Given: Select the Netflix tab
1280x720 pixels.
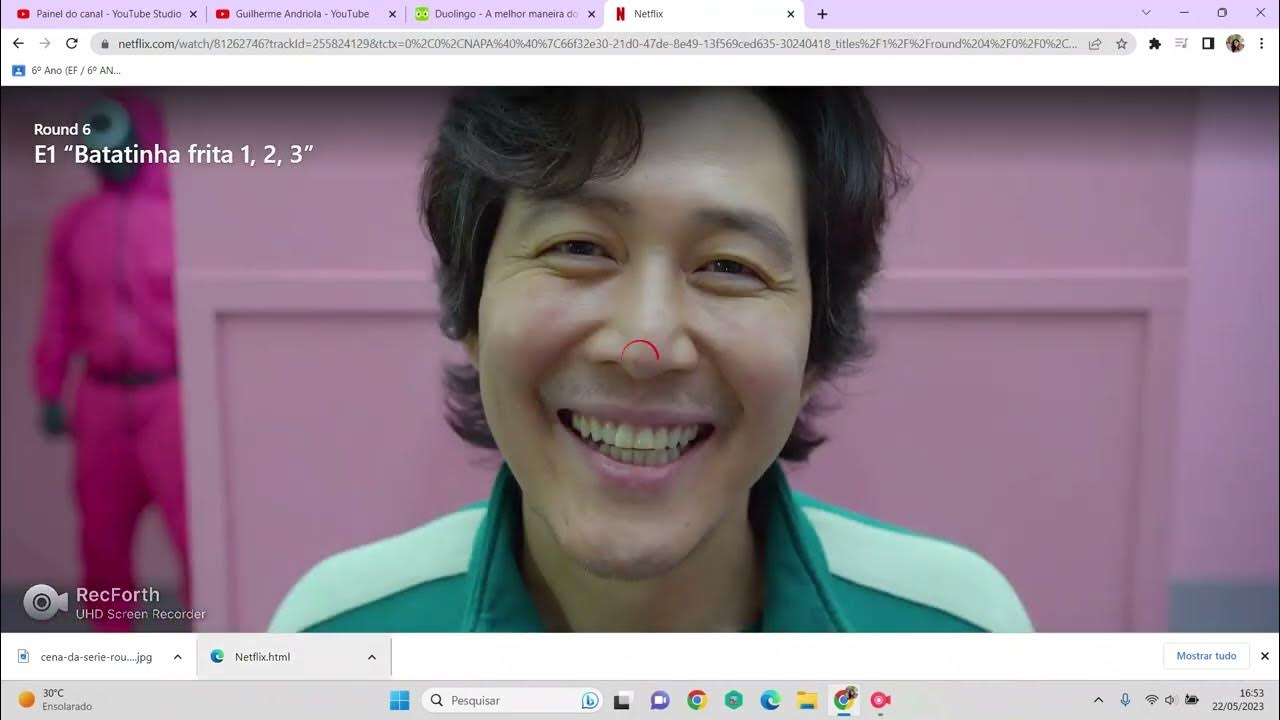Looking at the screenshot, I should tap(703, 14).
